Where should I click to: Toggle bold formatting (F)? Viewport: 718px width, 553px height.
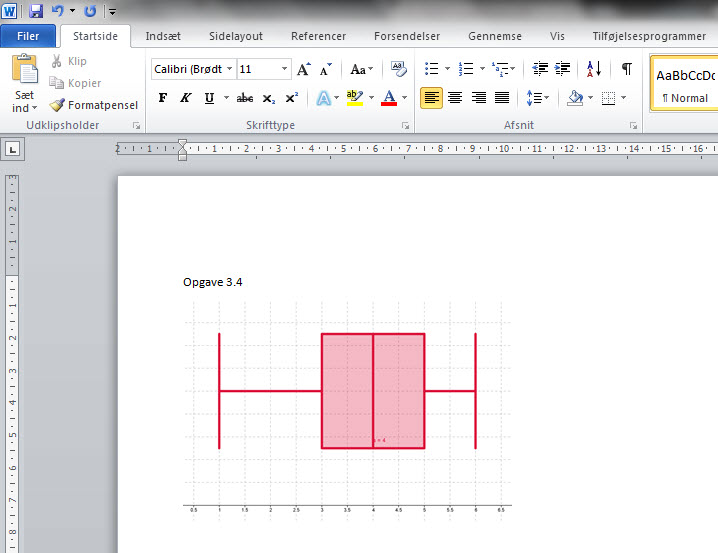point(163,98)
